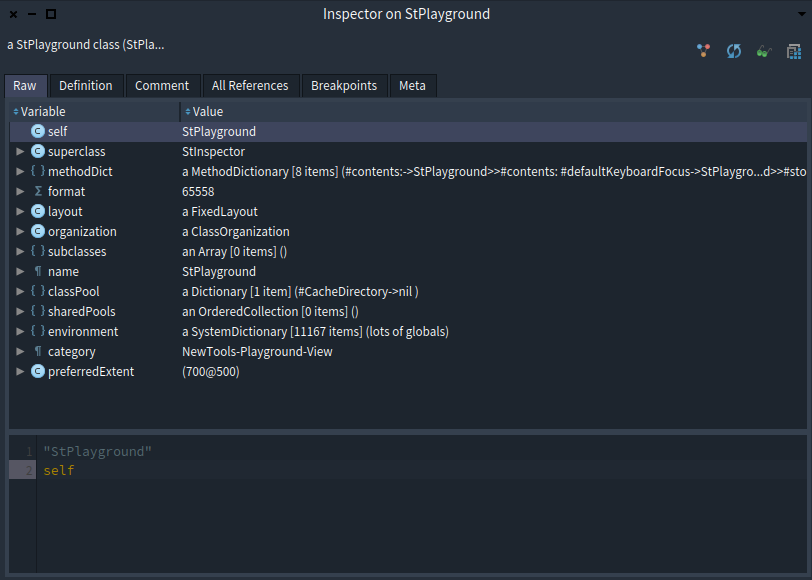Click the self code line in editor
Viewport: 812px width, 580px height.
[59, 470]
